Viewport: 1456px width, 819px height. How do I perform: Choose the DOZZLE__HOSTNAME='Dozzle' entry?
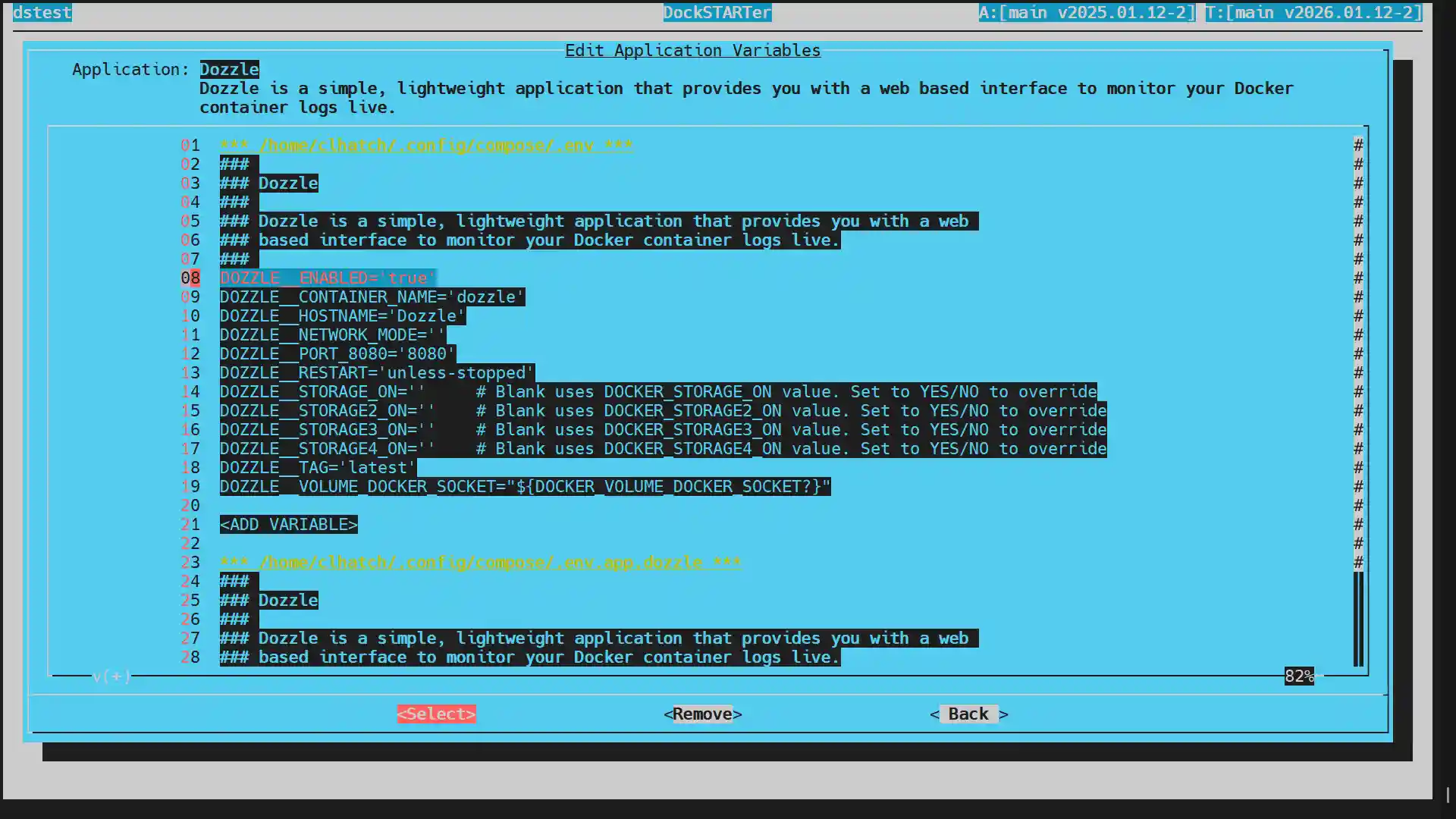pos(342,315)
